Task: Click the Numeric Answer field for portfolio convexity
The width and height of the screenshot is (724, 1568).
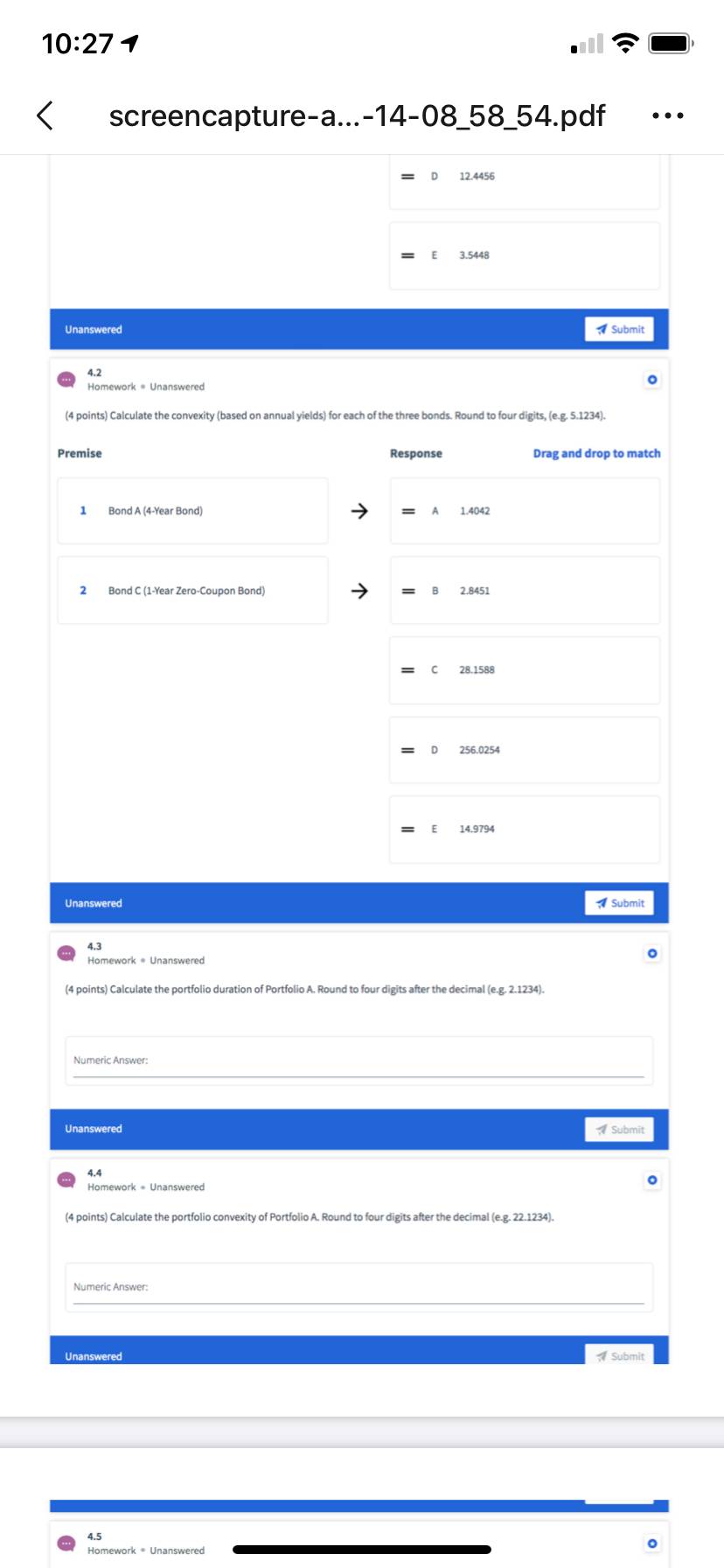Action: pos(359,1287)
